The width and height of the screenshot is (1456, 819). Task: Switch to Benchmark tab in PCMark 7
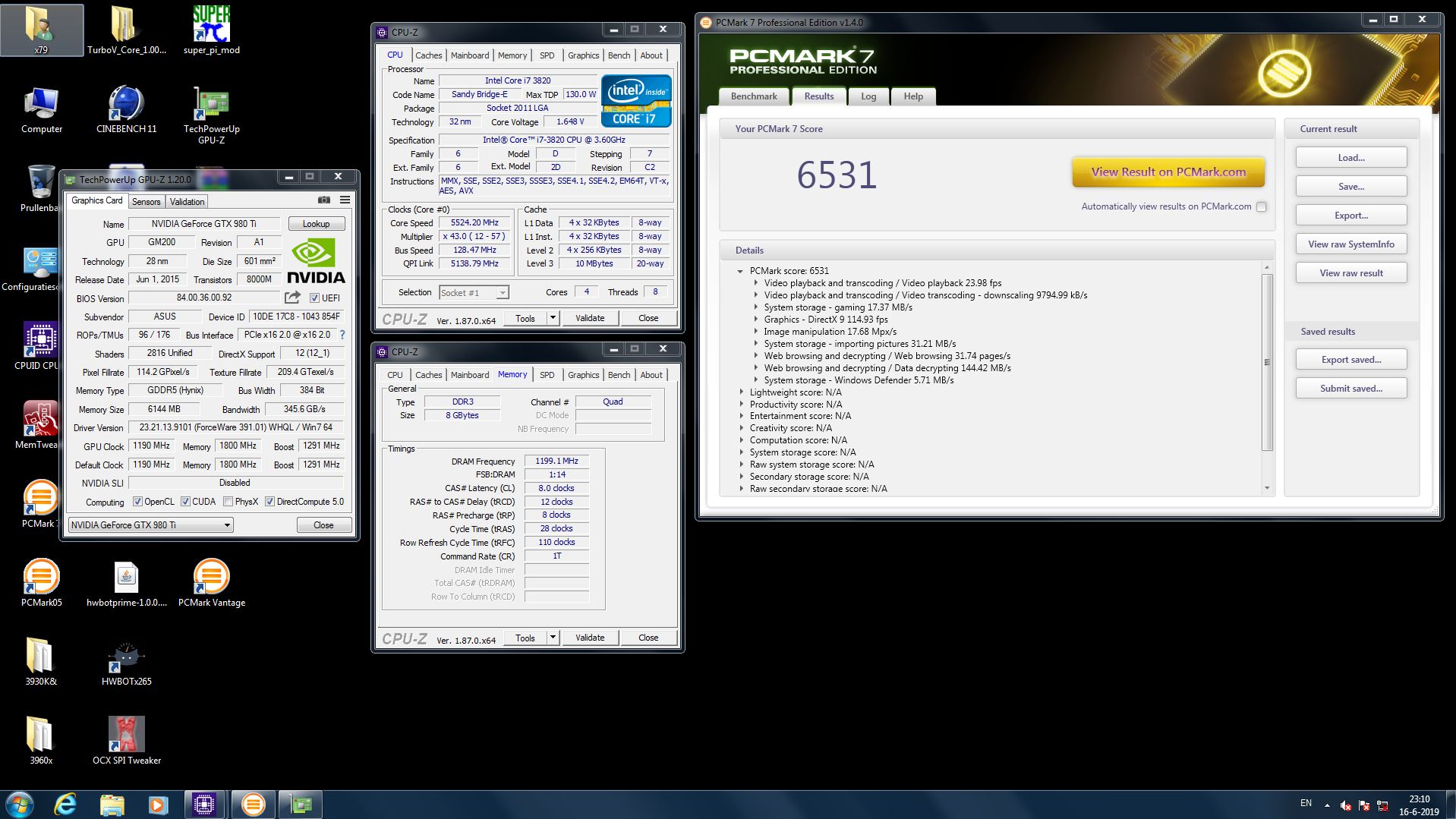[x=754, y=96]
